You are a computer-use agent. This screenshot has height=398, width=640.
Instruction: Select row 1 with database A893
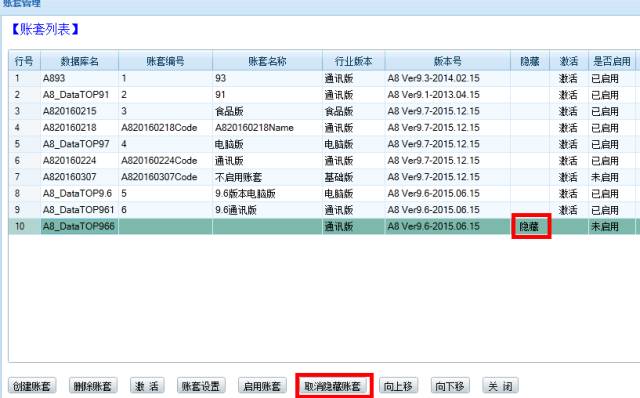click(x=322, y=78)
